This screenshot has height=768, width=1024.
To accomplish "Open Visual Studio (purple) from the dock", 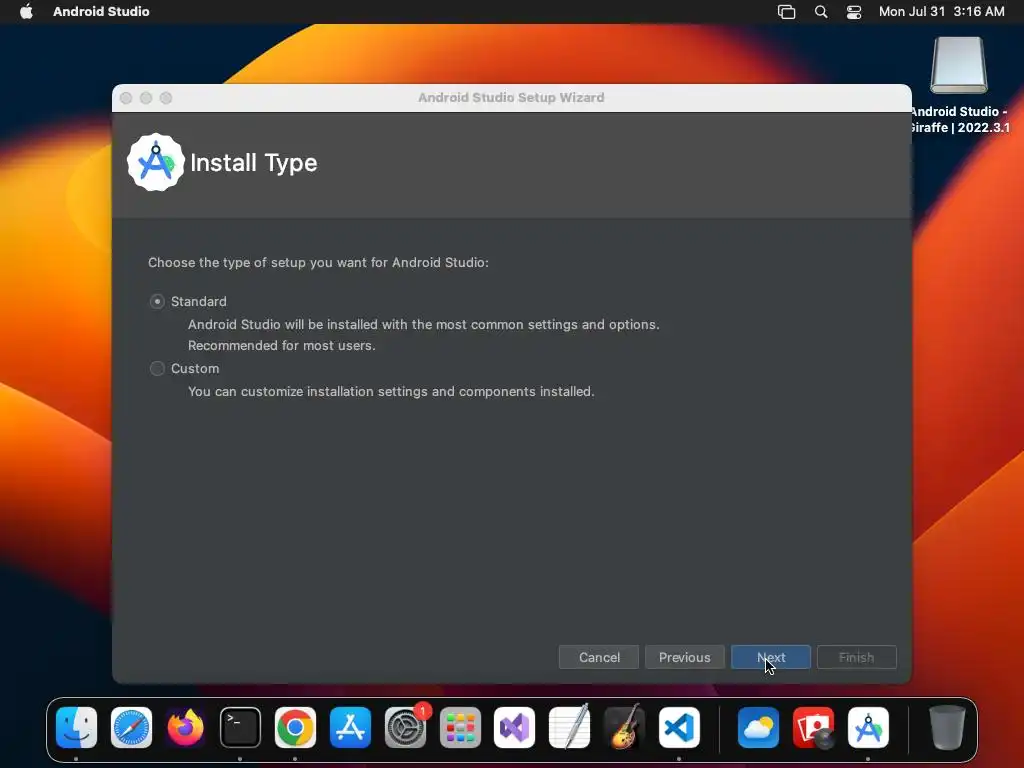I will [x=515, y=728].
